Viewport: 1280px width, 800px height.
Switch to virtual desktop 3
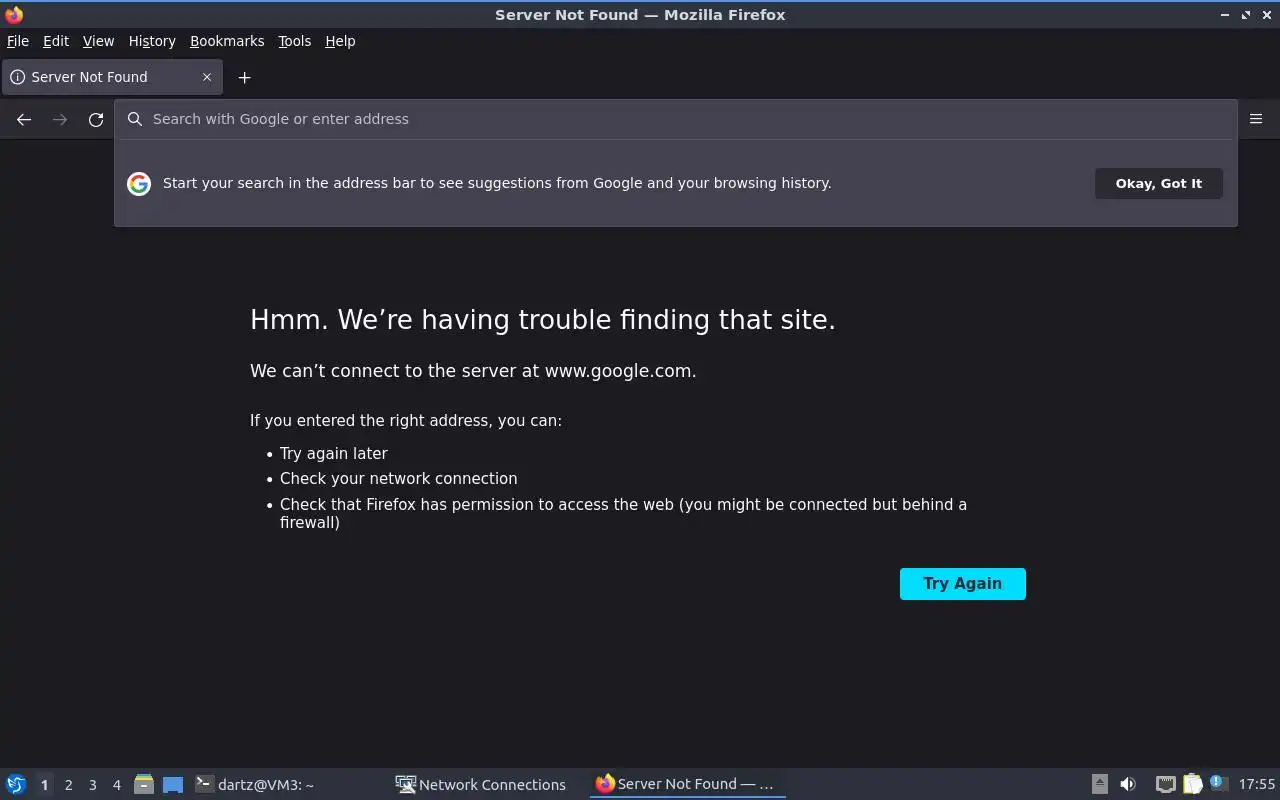(92, 785)
